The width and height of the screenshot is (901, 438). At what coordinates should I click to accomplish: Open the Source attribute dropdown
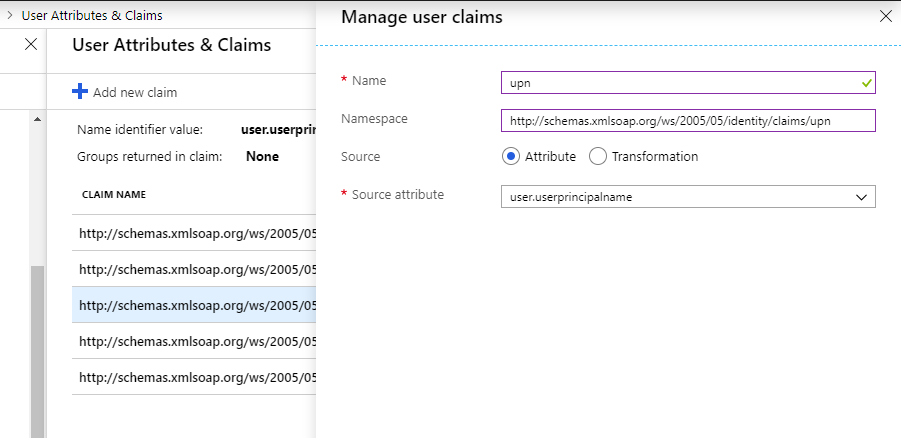[688, 197]
